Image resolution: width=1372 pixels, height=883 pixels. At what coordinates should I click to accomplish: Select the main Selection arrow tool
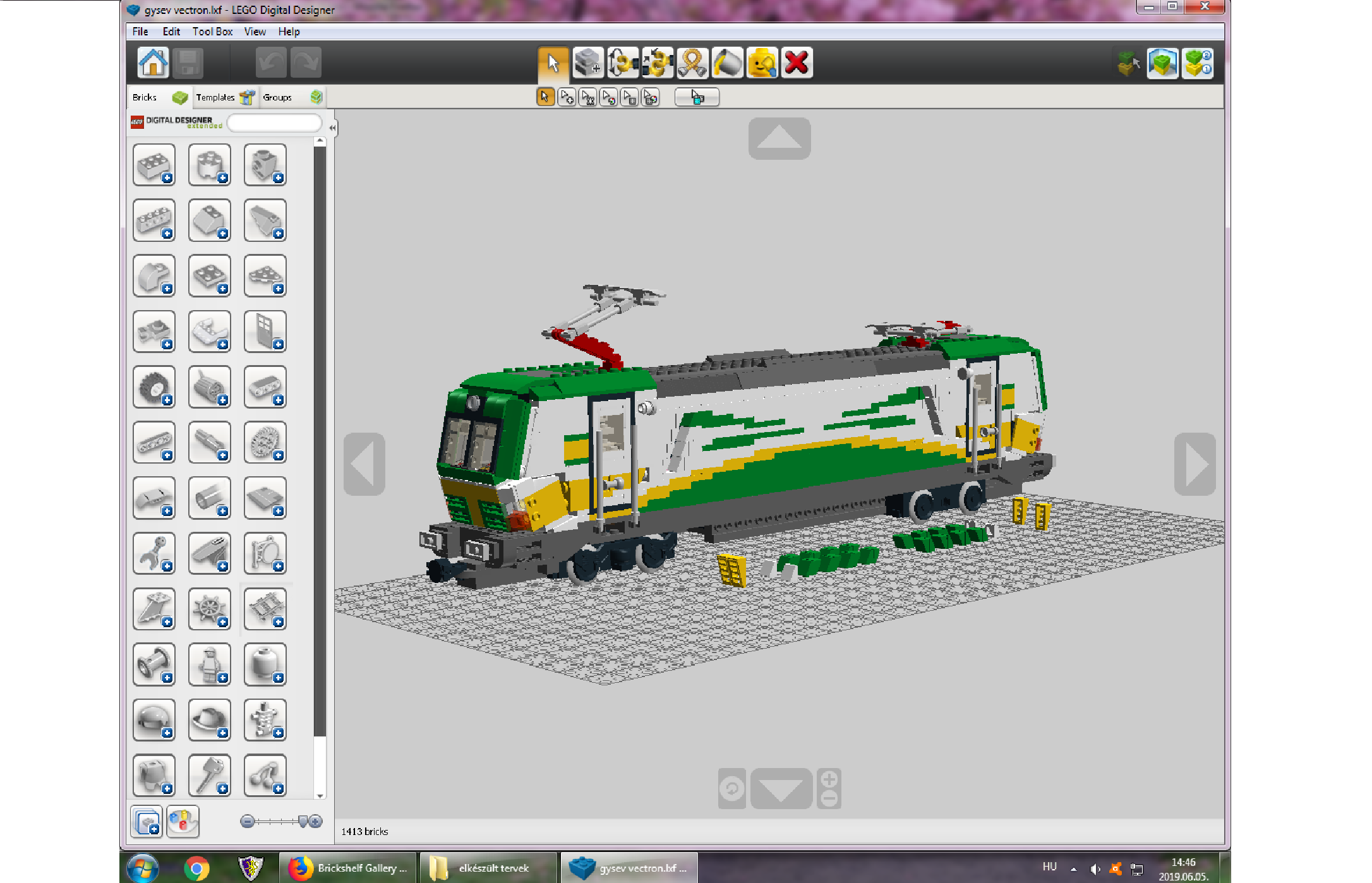553,63
